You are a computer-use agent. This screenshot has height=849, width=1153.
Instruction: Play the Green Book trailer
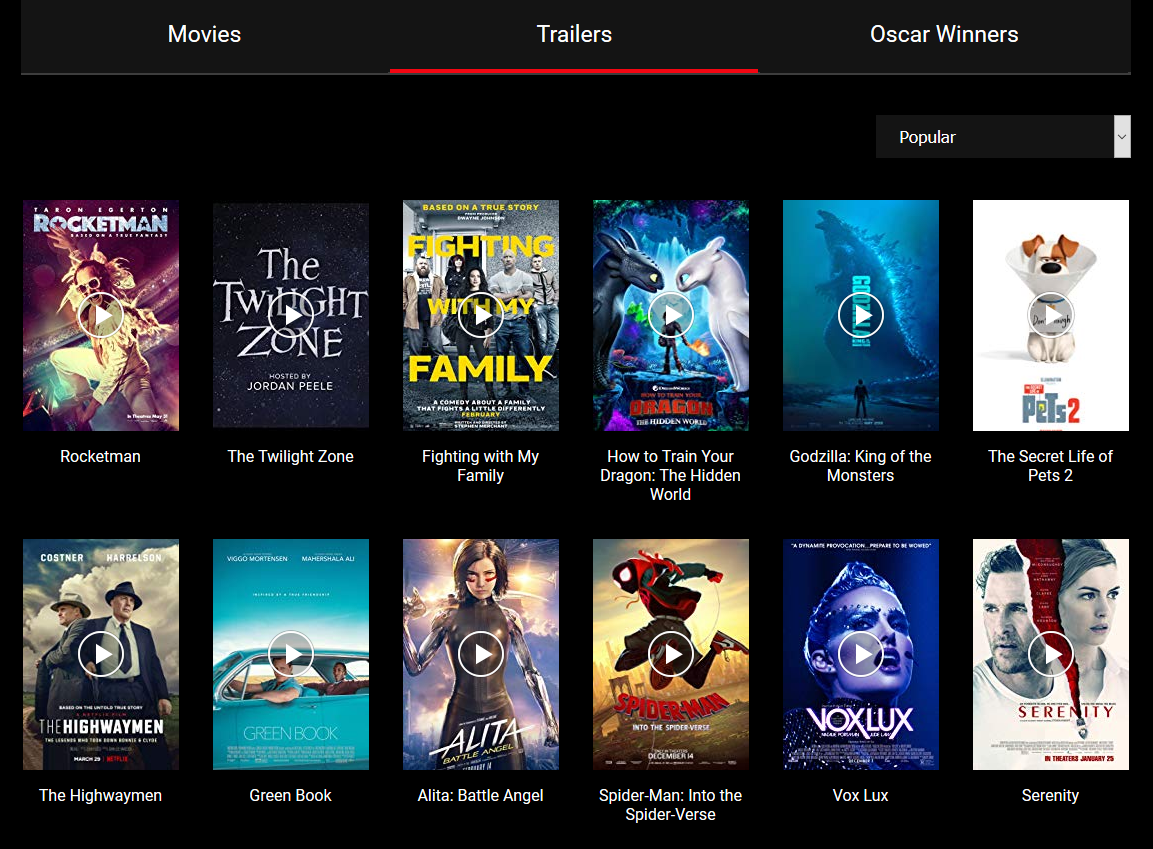click(290, 654)
